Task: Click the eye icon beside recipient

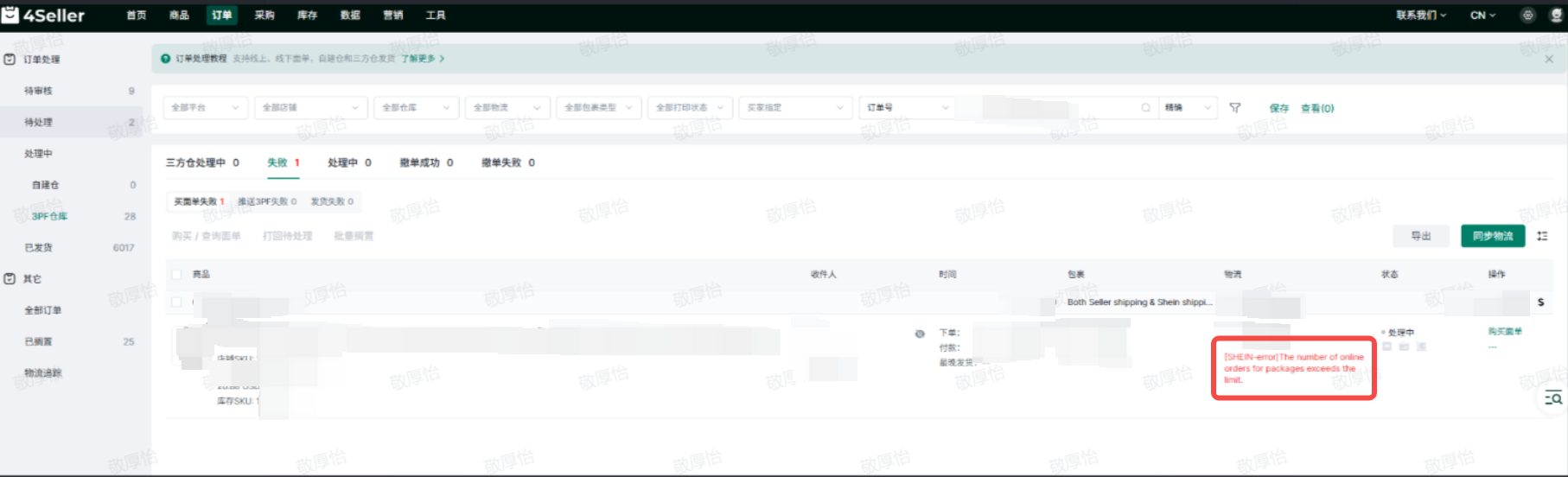Action: [x=920, y=334]
